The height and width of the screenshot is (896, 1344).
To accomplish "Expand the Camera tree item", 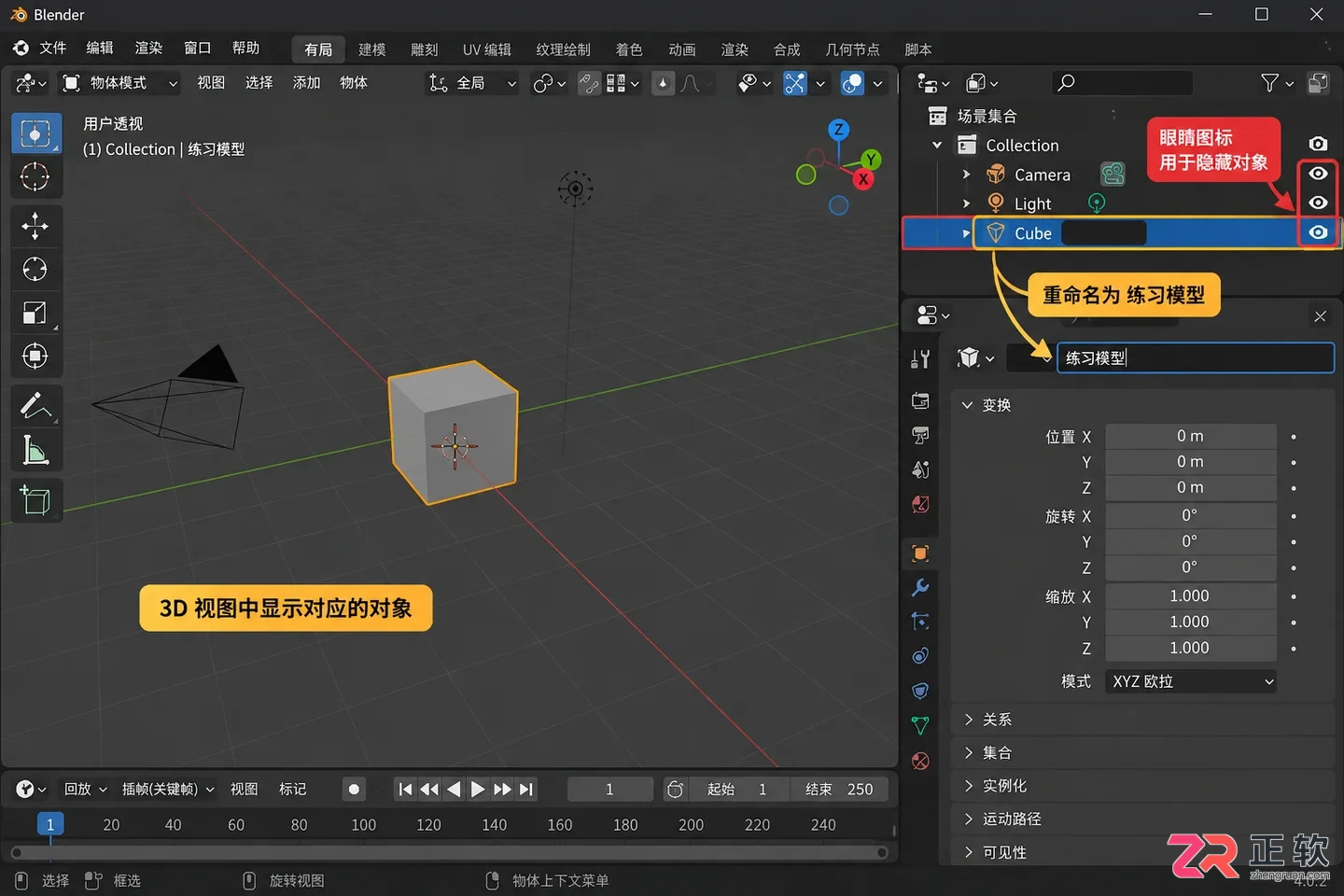I will point(966,175).
